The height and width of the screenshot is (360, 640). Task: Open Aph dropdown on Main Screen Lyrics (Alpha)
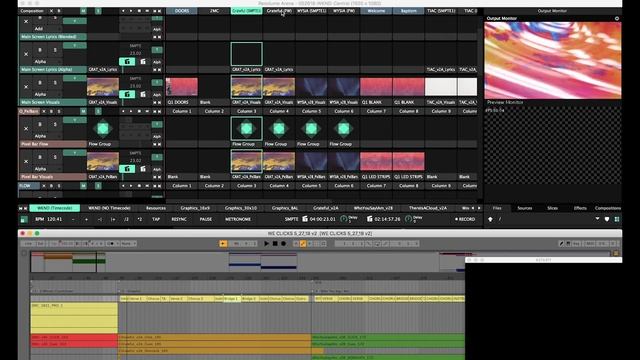tap(157, 62)
